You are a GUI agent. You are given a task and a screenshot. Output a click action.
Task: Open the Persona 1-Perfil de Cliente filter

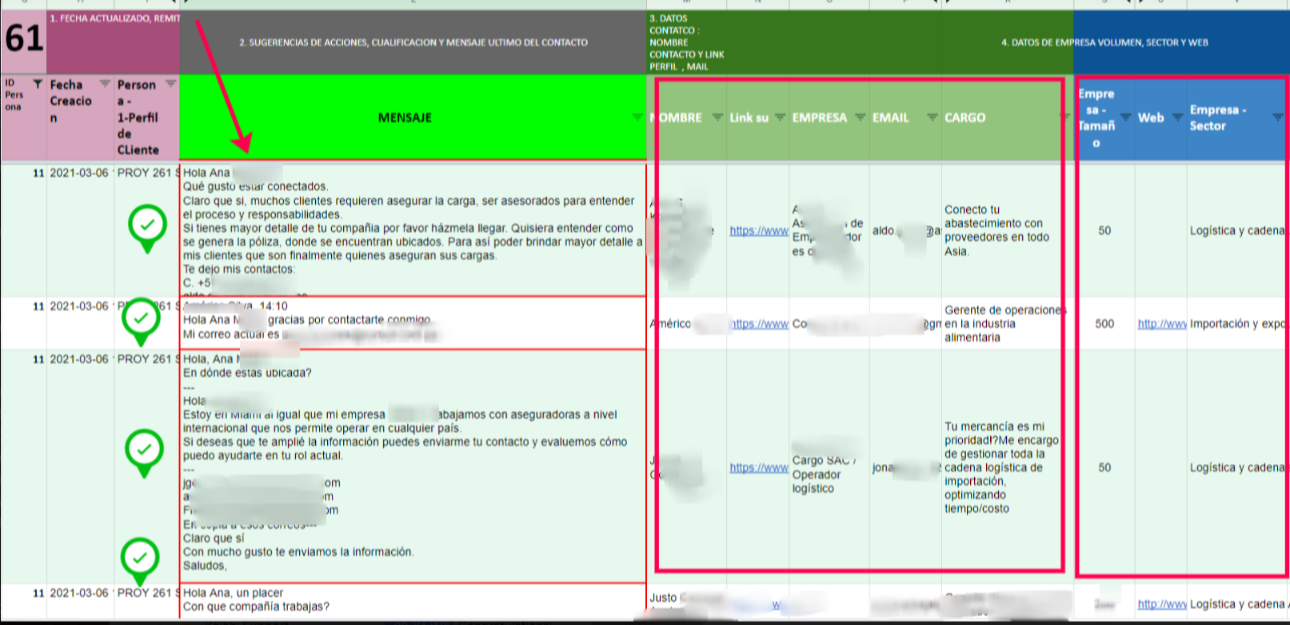pos(170,83)
